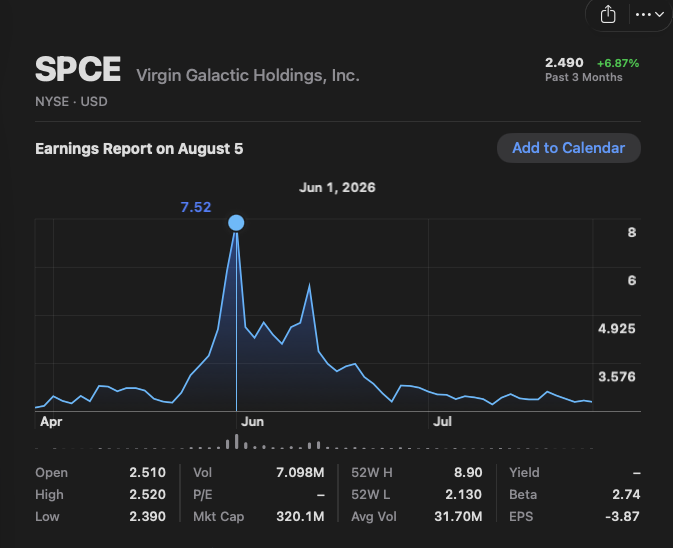
Task: Click the SPCE ticker symbol heading
Action: tap(78, 69)
